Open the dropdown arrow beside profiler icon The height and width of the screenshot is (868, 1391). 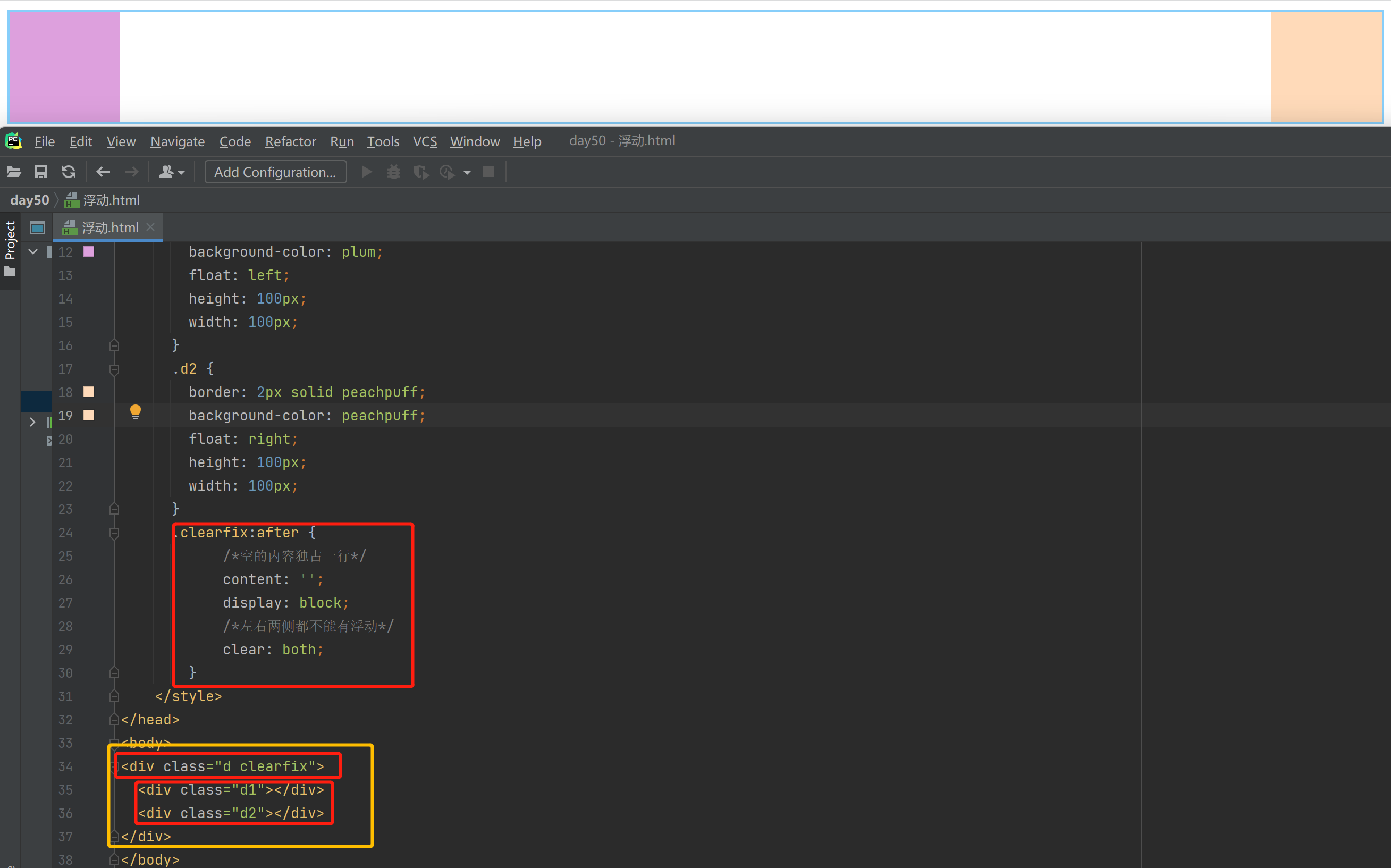[467, 172]
